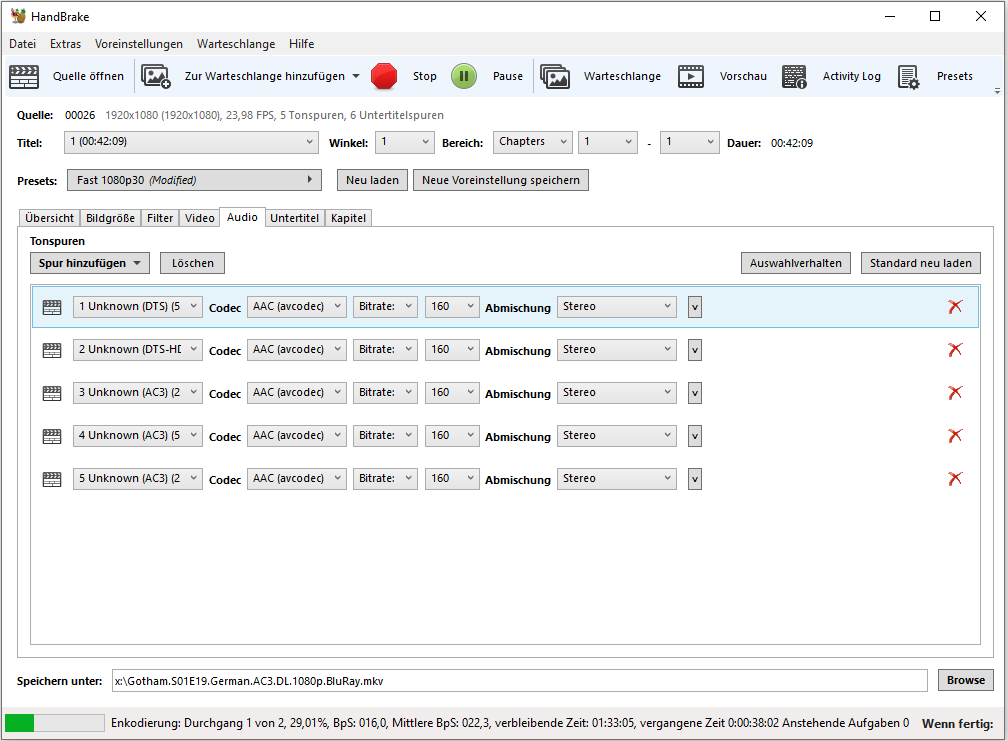Remove audio track 3 with red X

click(x=955, y=393)
